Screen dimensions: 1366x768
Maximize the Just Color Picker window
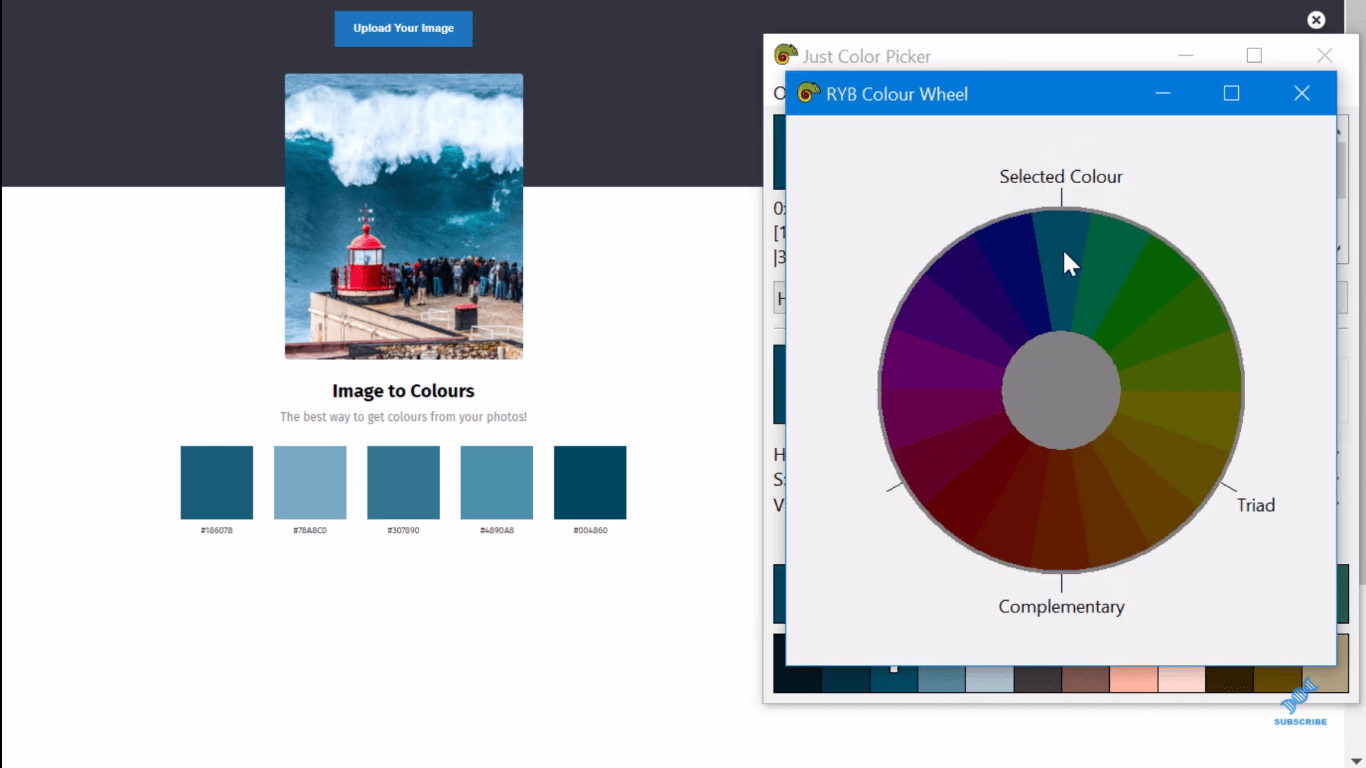[1254, 56]
